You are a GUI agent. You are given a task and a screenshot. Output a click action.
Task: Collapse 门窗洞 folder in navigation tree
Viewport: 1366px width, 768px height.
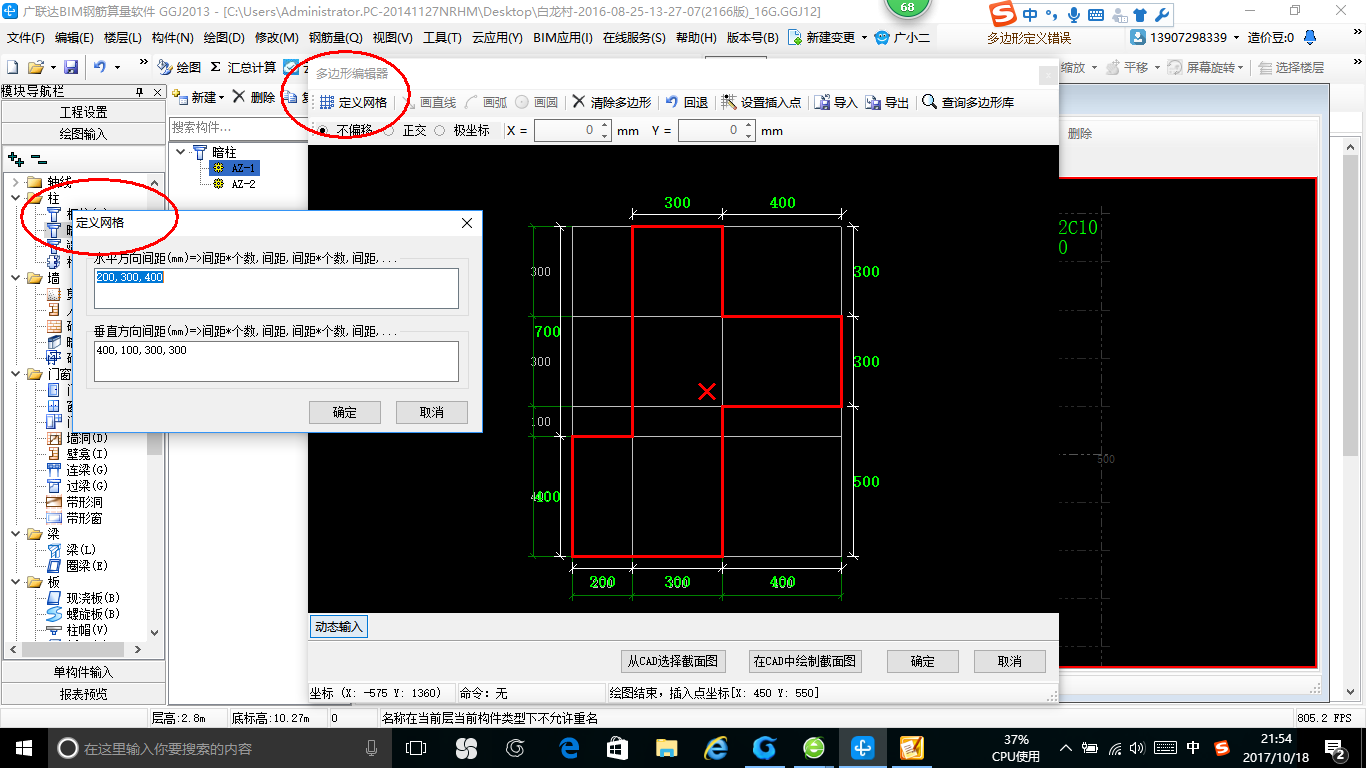(15, 374)
